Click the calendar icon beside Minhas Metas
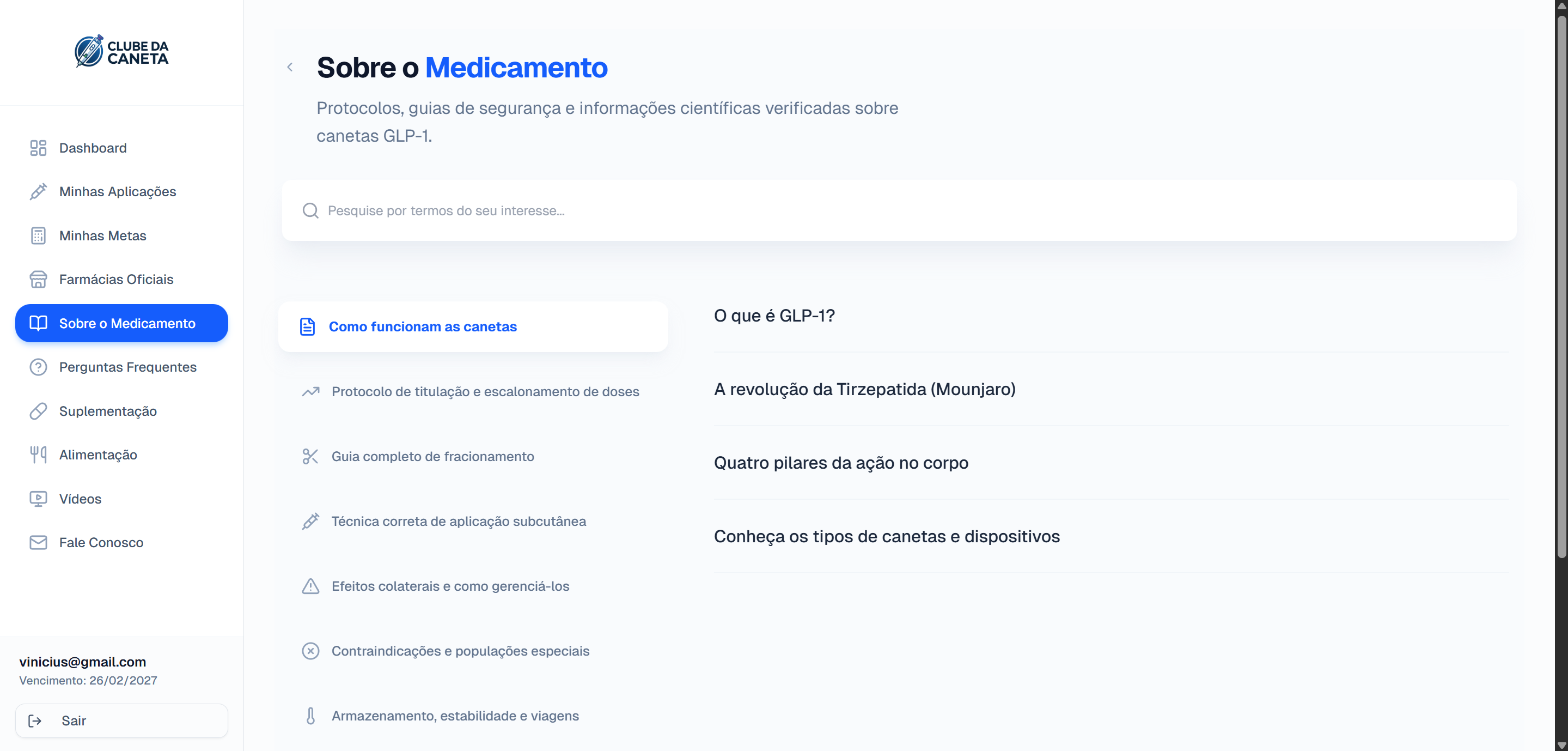The height and width of the screenshot is (751, 1568). coord(38,236)
